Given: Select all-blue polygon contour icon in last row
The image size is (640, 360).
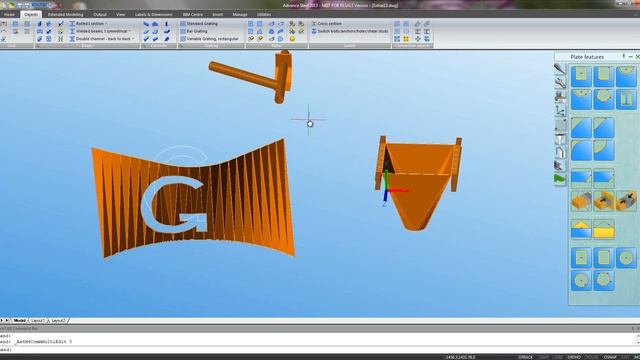Looking at the screenshot, I should (x=604, y=280).
